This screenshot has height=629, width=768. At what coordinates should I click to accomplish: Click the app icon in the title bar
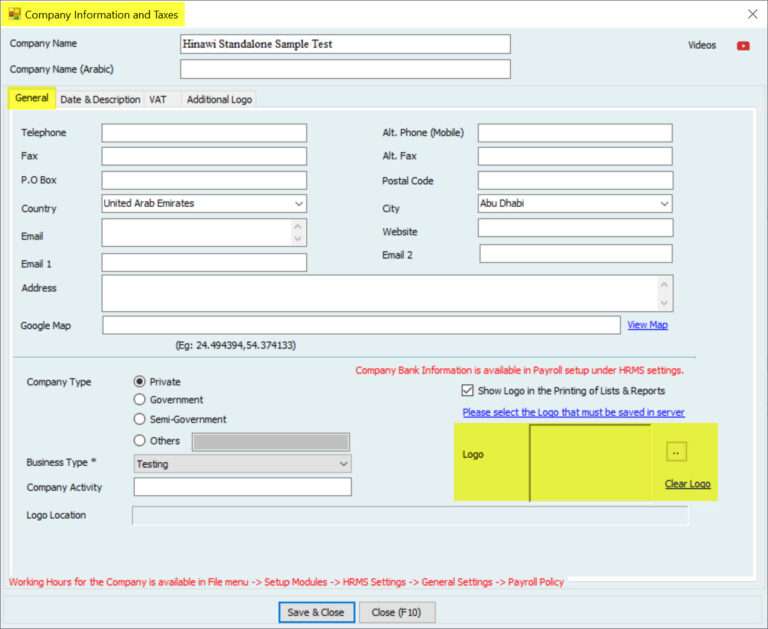point(14,14)
